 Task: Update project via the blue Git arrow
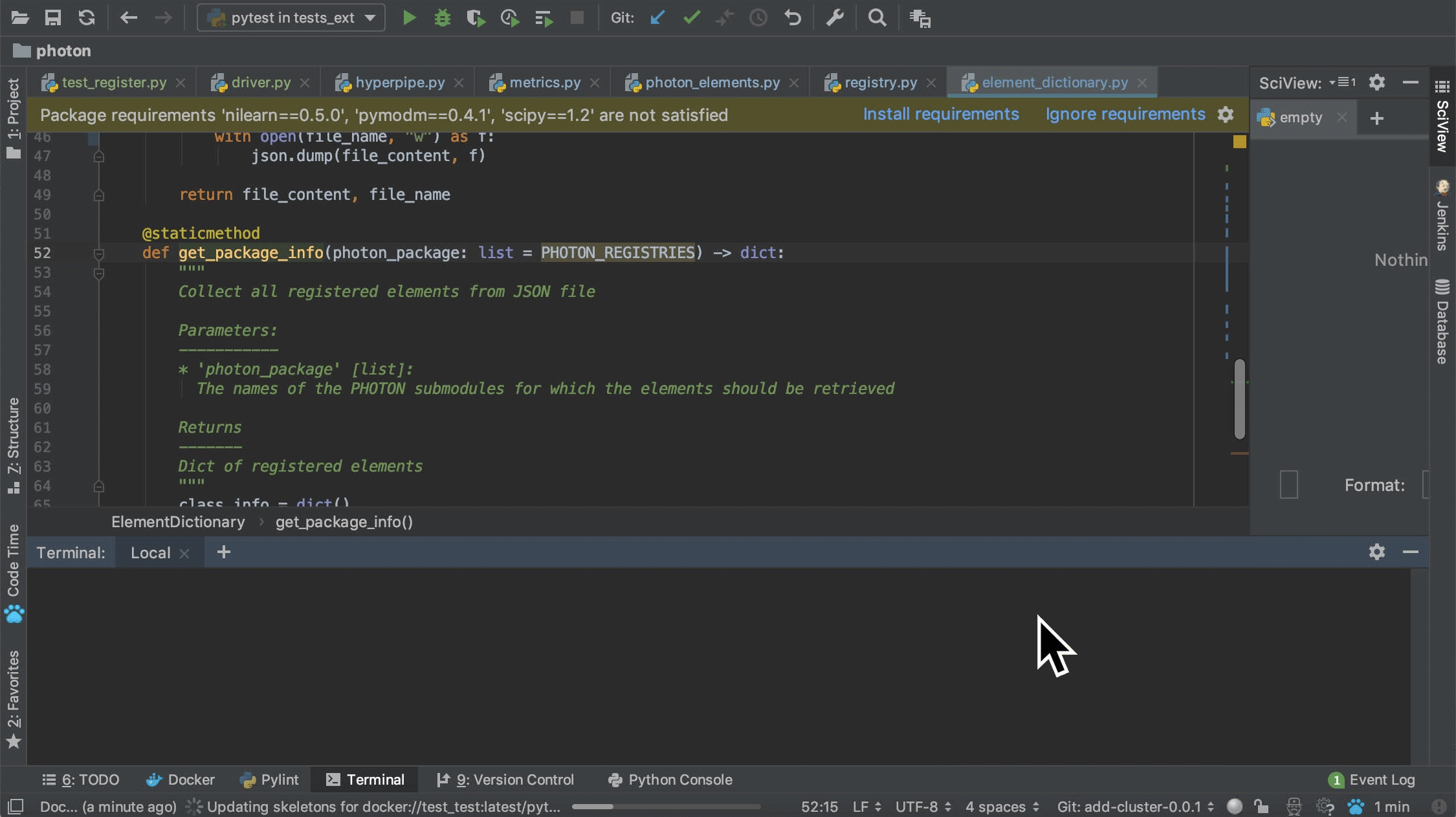point(657,17)
